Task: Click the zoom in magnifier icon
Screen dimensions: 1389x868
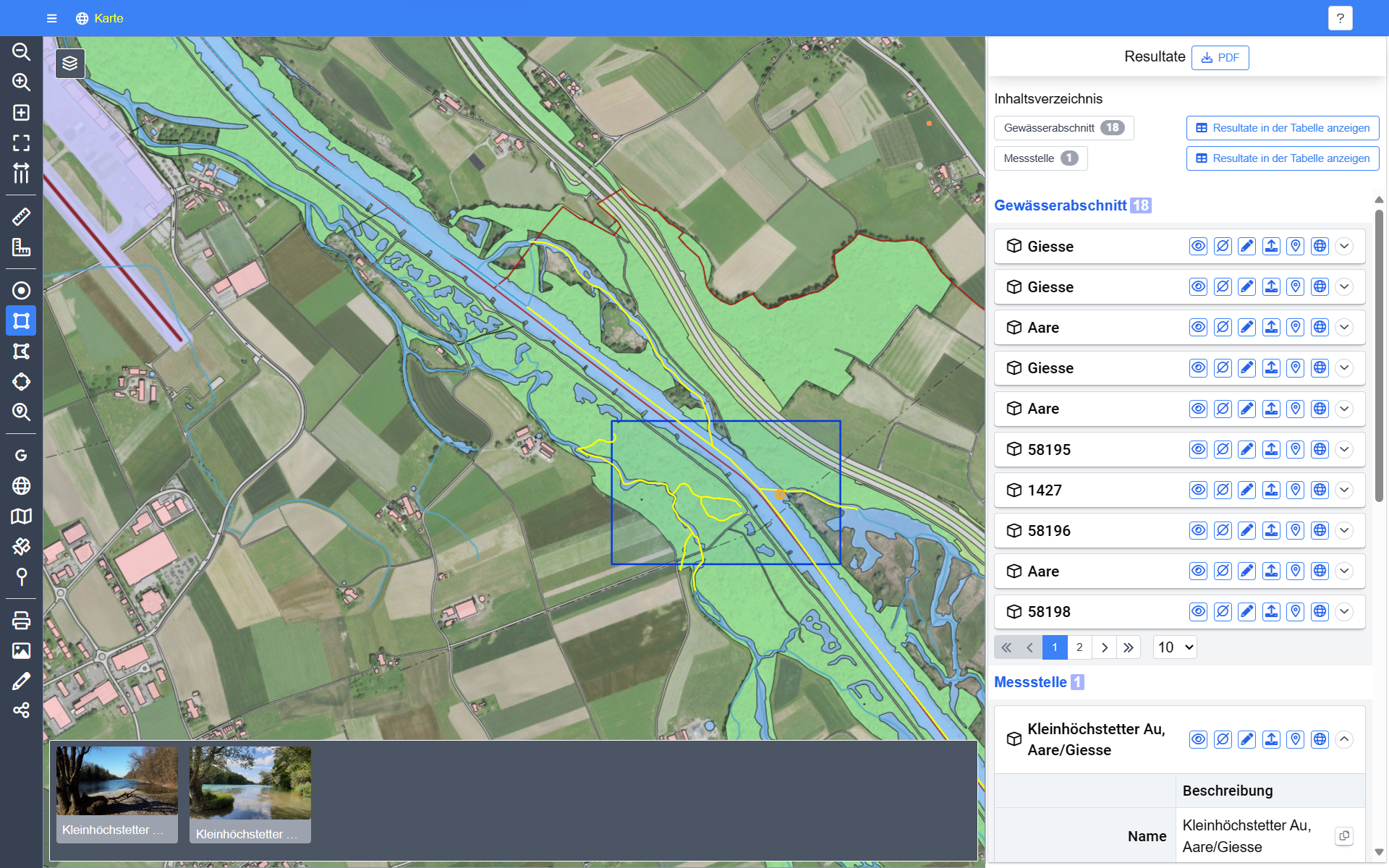Action: [x=21, y=82]
